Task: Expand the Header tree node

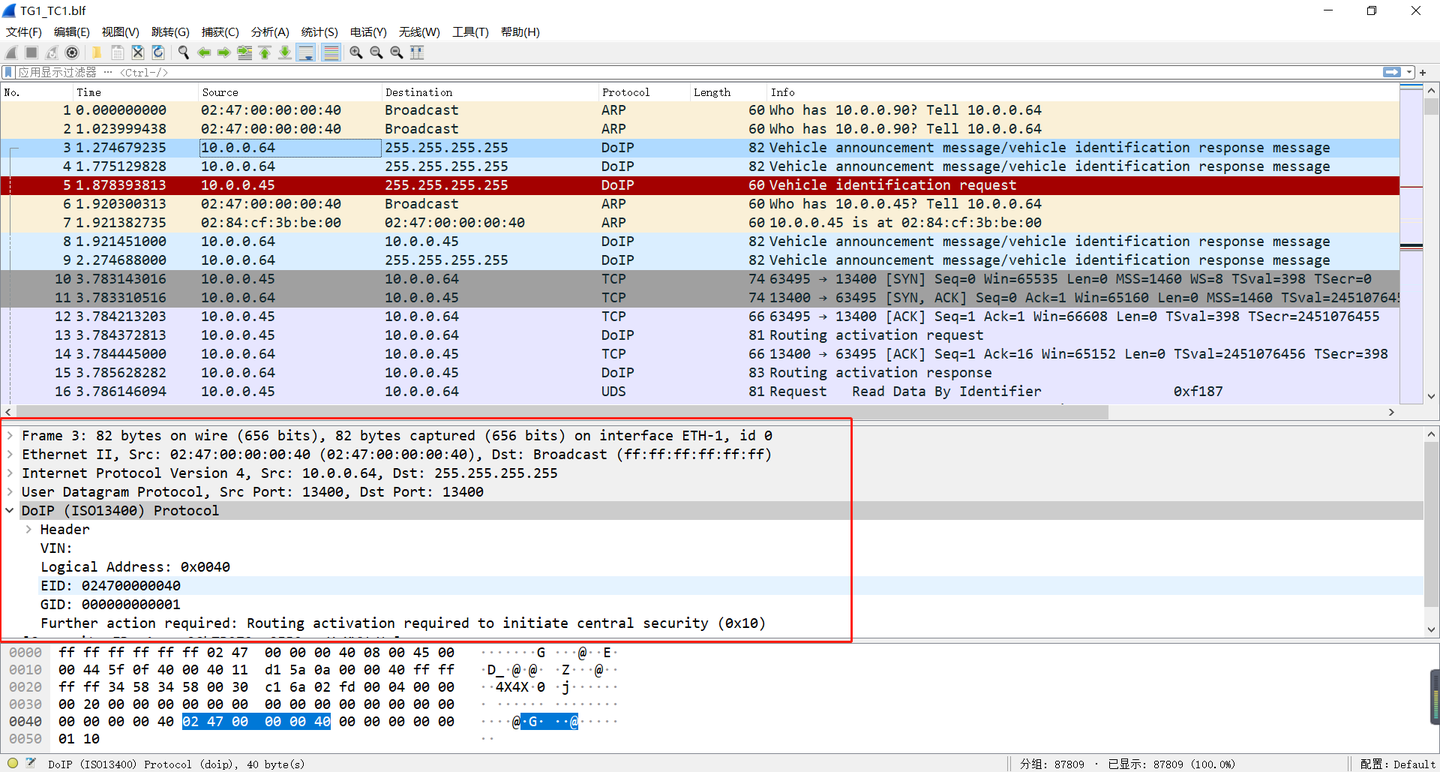Action: pos(29,529)
